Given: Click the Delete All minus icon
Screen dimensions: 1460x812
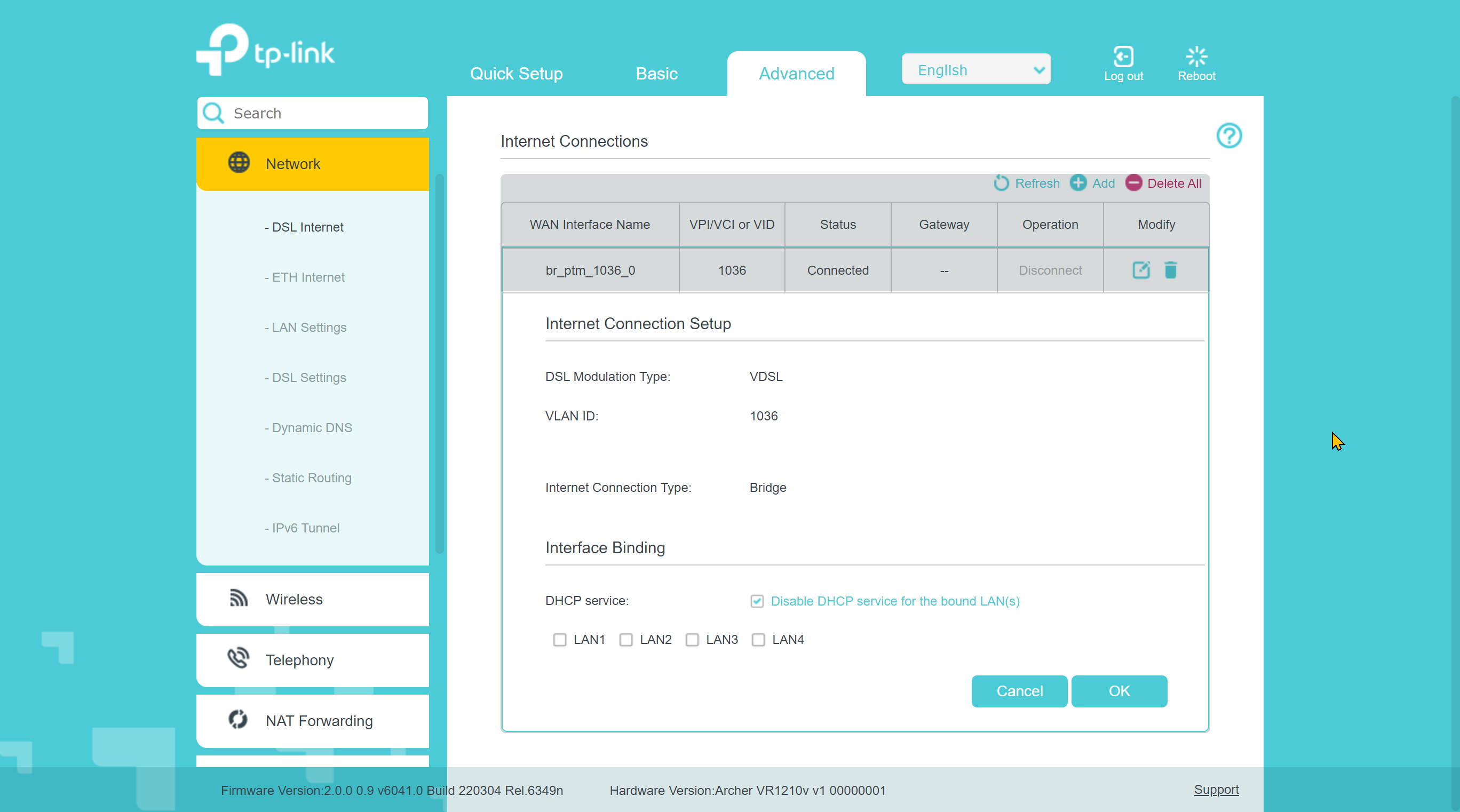Looking at the screenshot, I should point(1133,183).
